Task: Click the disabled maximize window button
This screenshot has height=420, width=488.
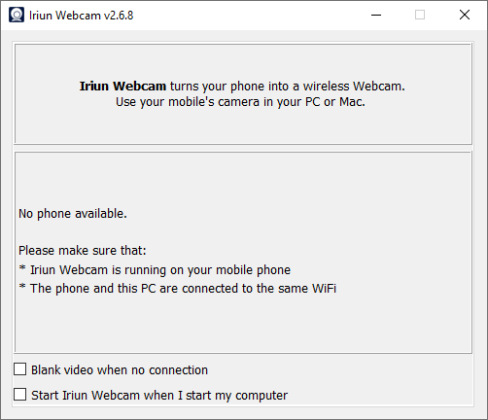Action: coord(420,15)
